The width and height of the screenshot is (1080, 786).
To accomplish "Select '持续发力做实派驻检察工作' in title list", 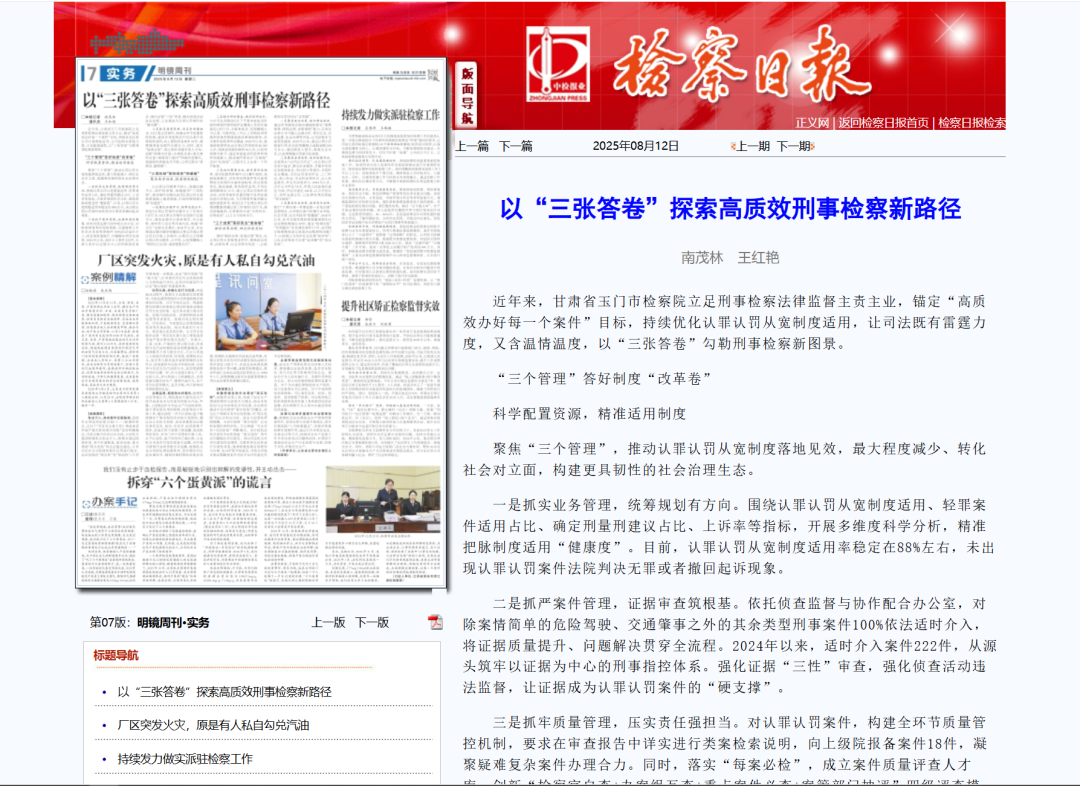I will pyautogui.click(x=185, y=759).
